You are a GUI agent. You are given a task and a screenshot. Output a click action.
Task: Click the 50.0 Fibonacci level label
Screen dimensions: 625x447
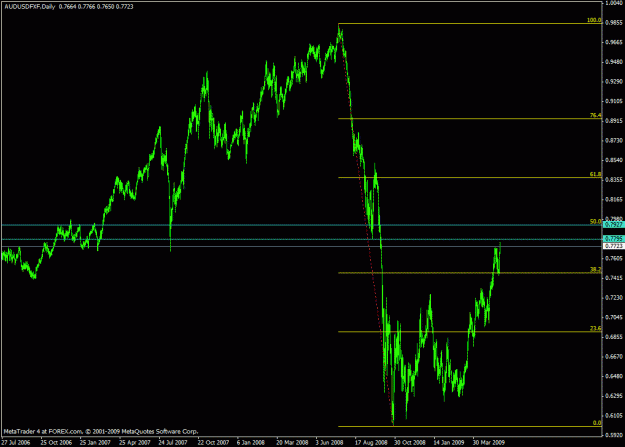(x=596, y=222)
